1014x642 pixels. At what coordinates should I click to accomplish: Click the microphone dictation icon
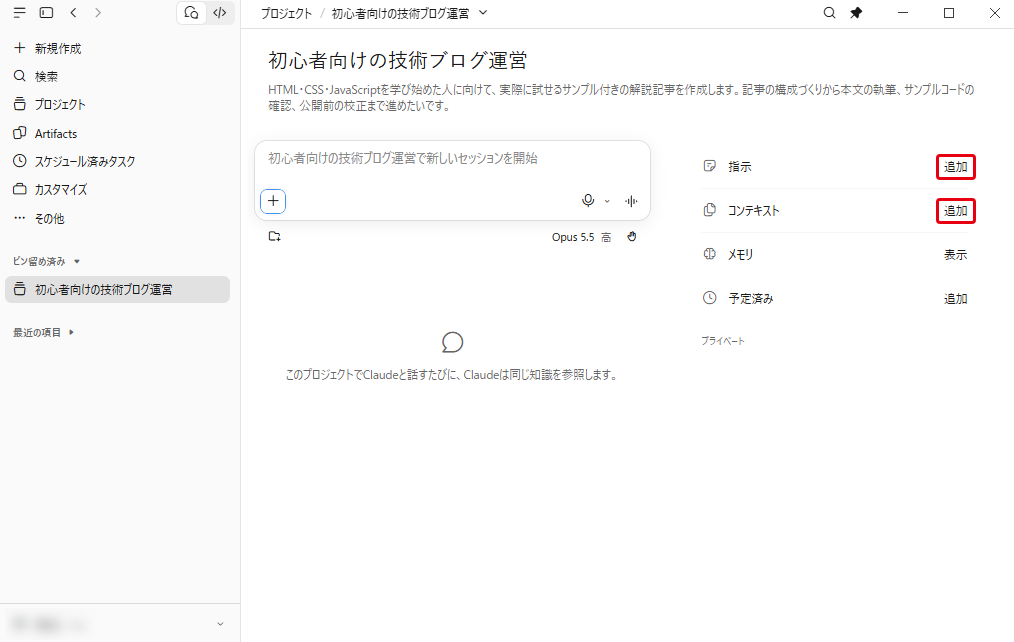pos(588,201)
